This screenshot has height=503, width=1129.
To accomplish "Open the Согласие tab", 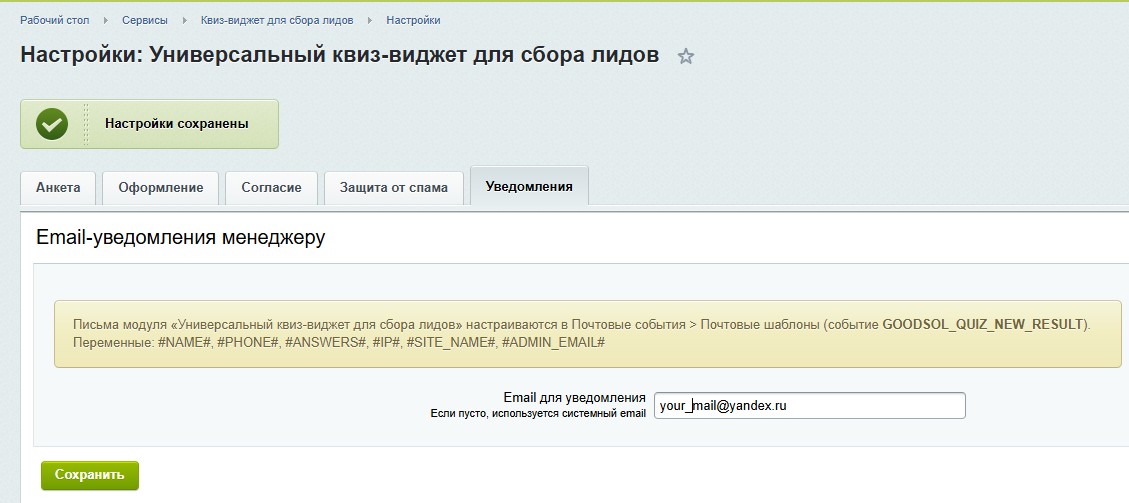I will pos(271,188).
